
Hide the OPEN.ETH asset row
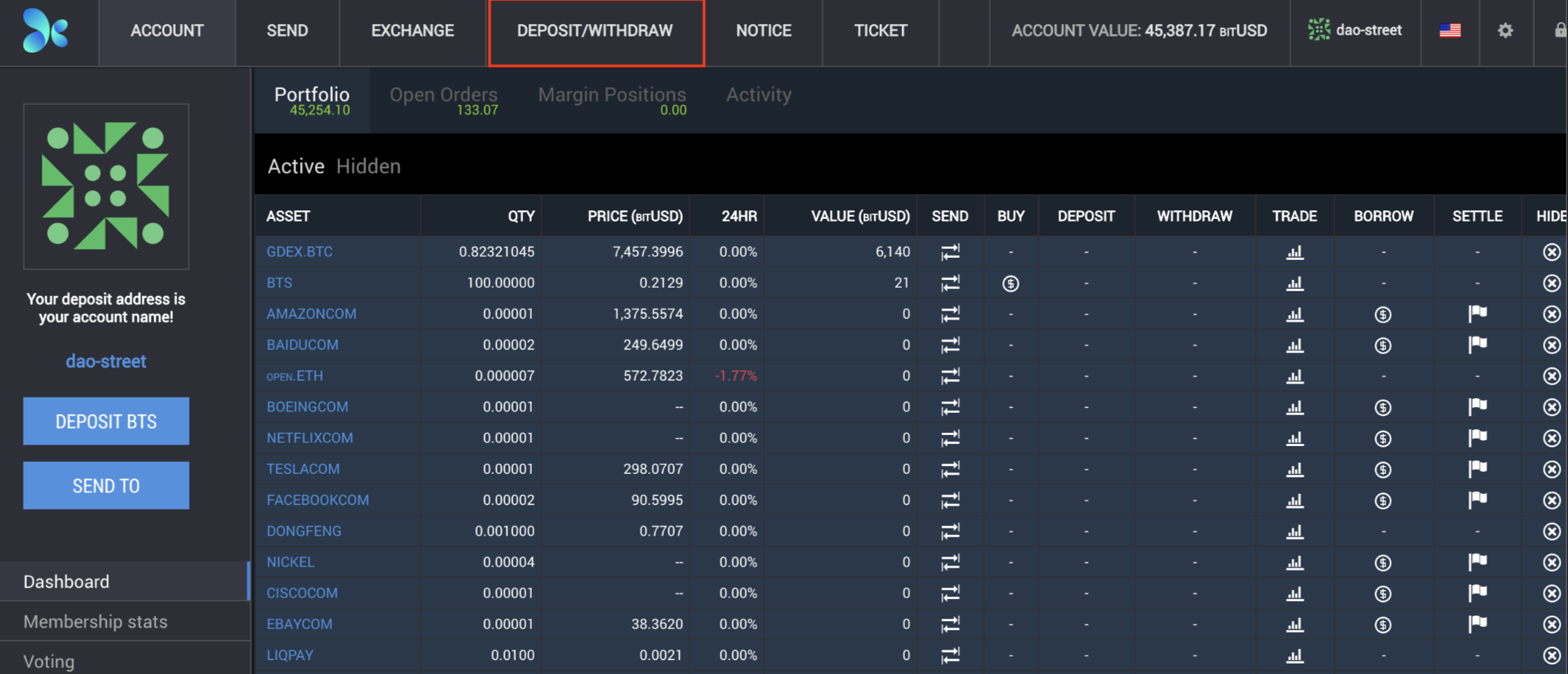point(1551,376)
